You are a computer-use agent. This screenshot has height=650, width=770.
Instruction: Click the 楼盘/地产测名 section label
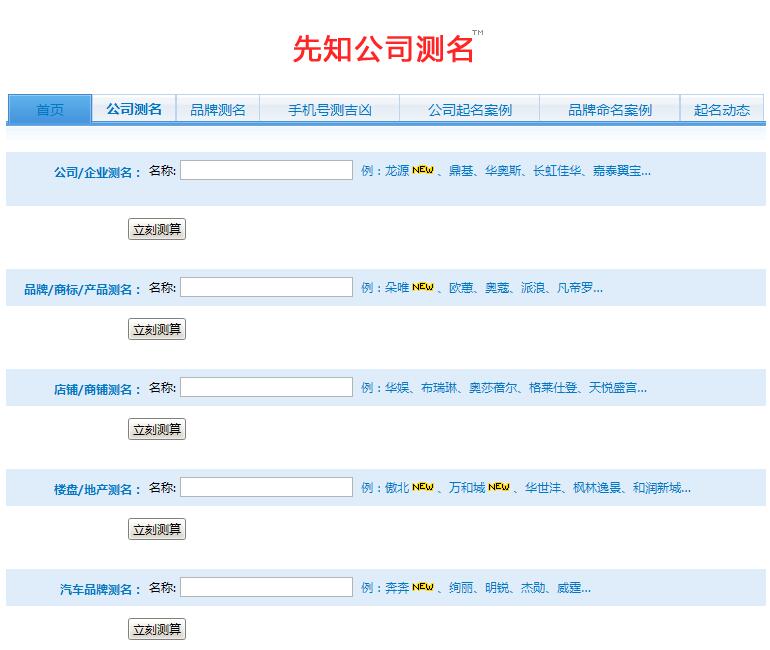tap(97, 489)
